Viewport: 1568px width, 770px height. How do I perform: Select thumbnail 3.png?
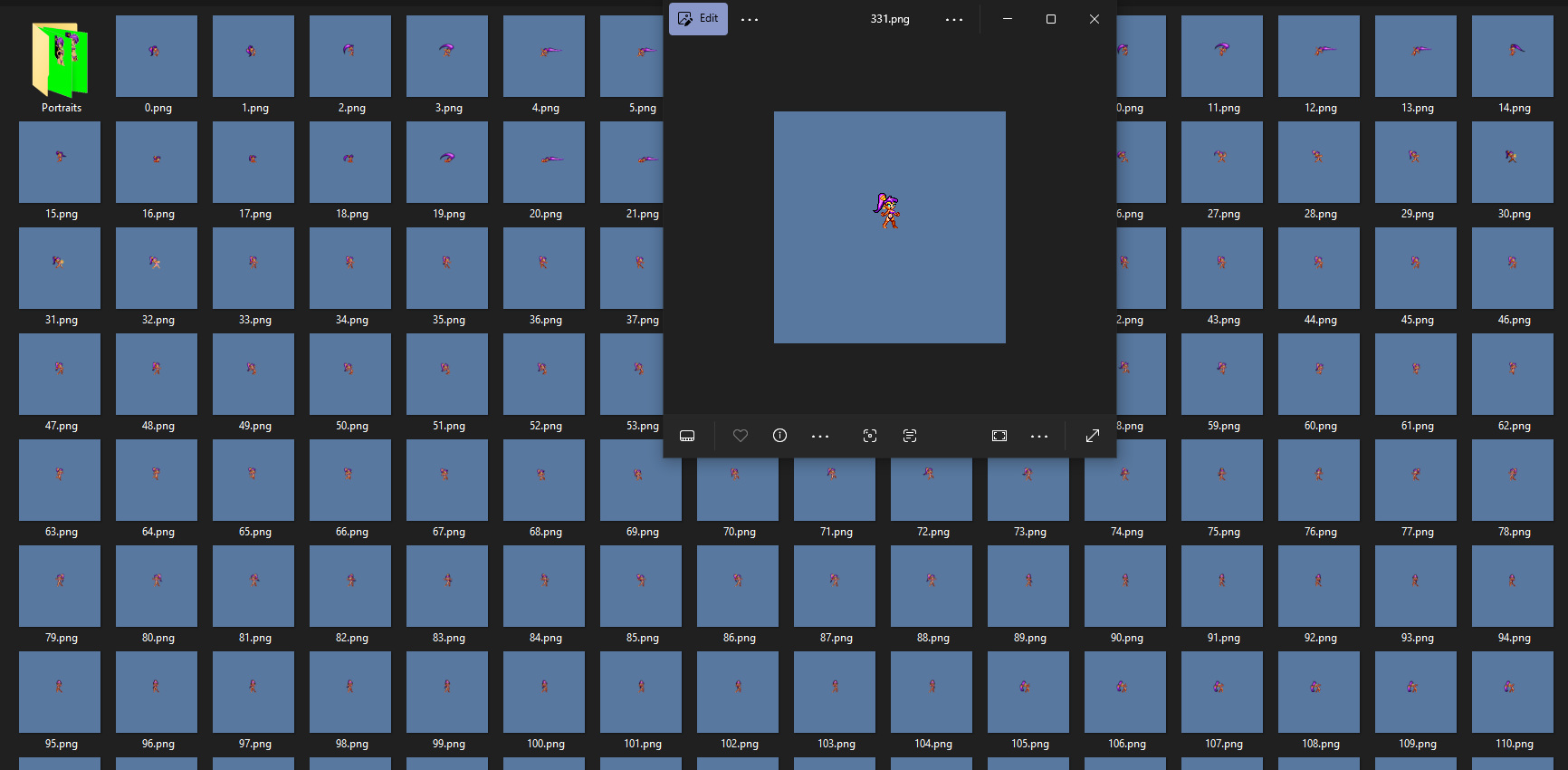(447, 56)
